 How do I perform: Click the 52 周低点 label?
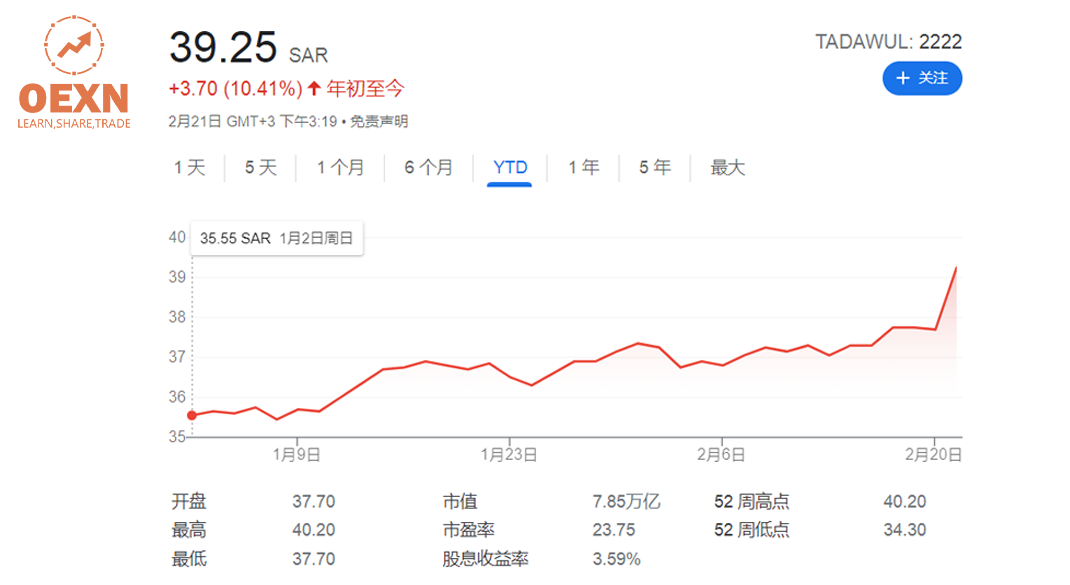tap(752, 530)
